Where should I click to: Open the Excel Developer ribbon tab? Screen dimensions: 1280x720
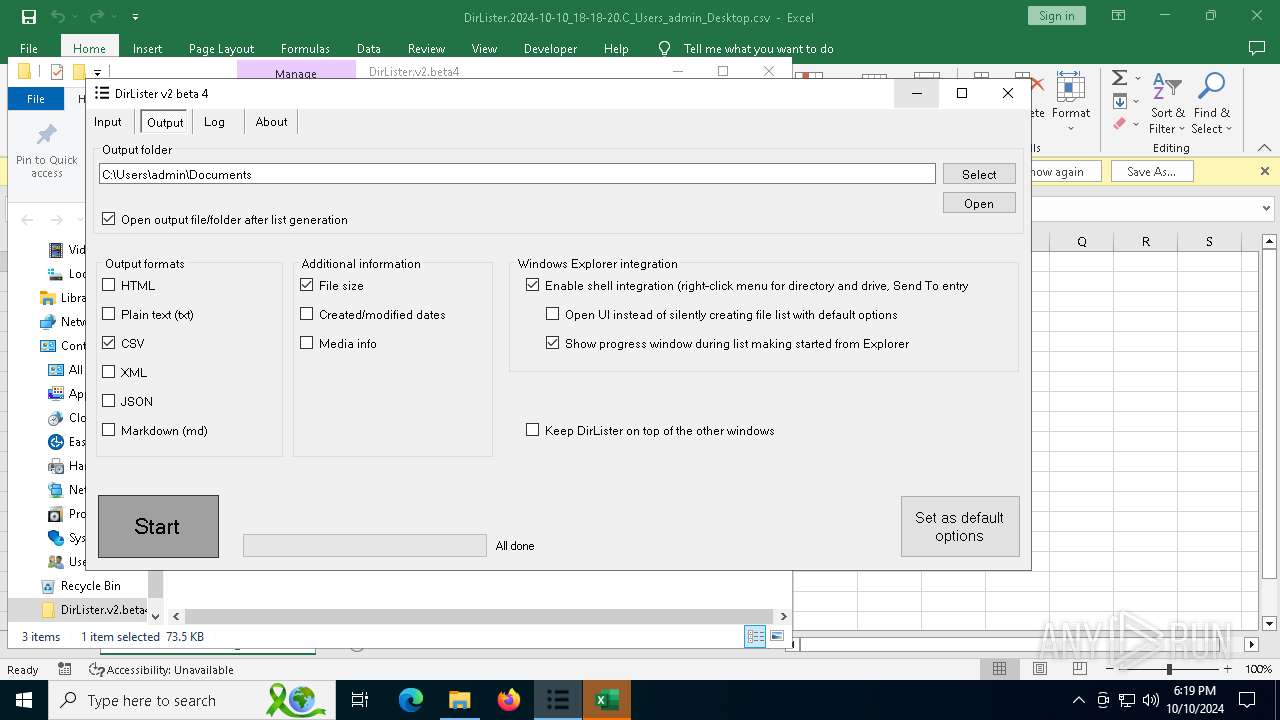(550, 48)
